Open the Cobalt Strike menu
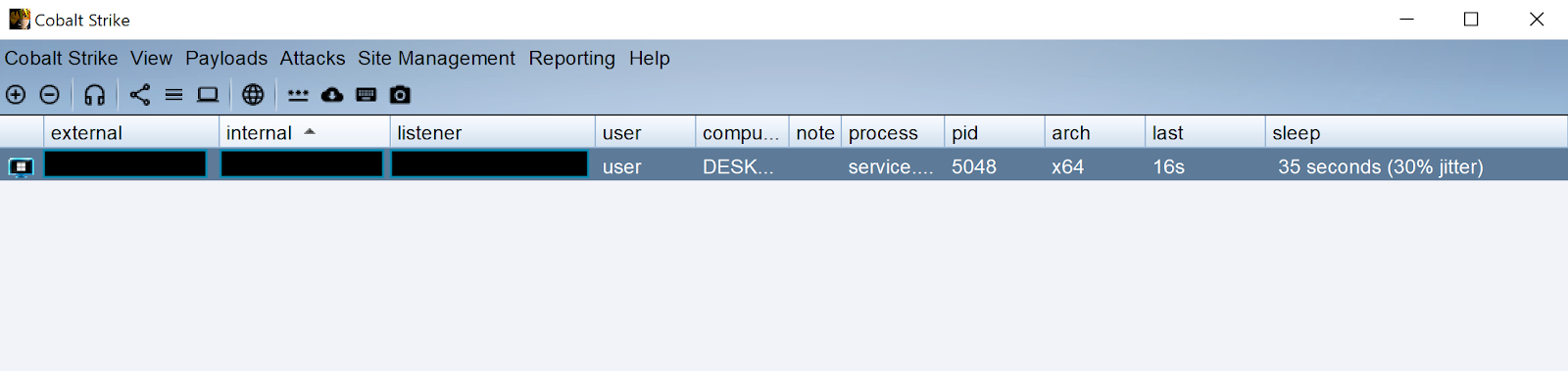The height and width of the screenshot is (371, 1568). click(x=61, y=59)
